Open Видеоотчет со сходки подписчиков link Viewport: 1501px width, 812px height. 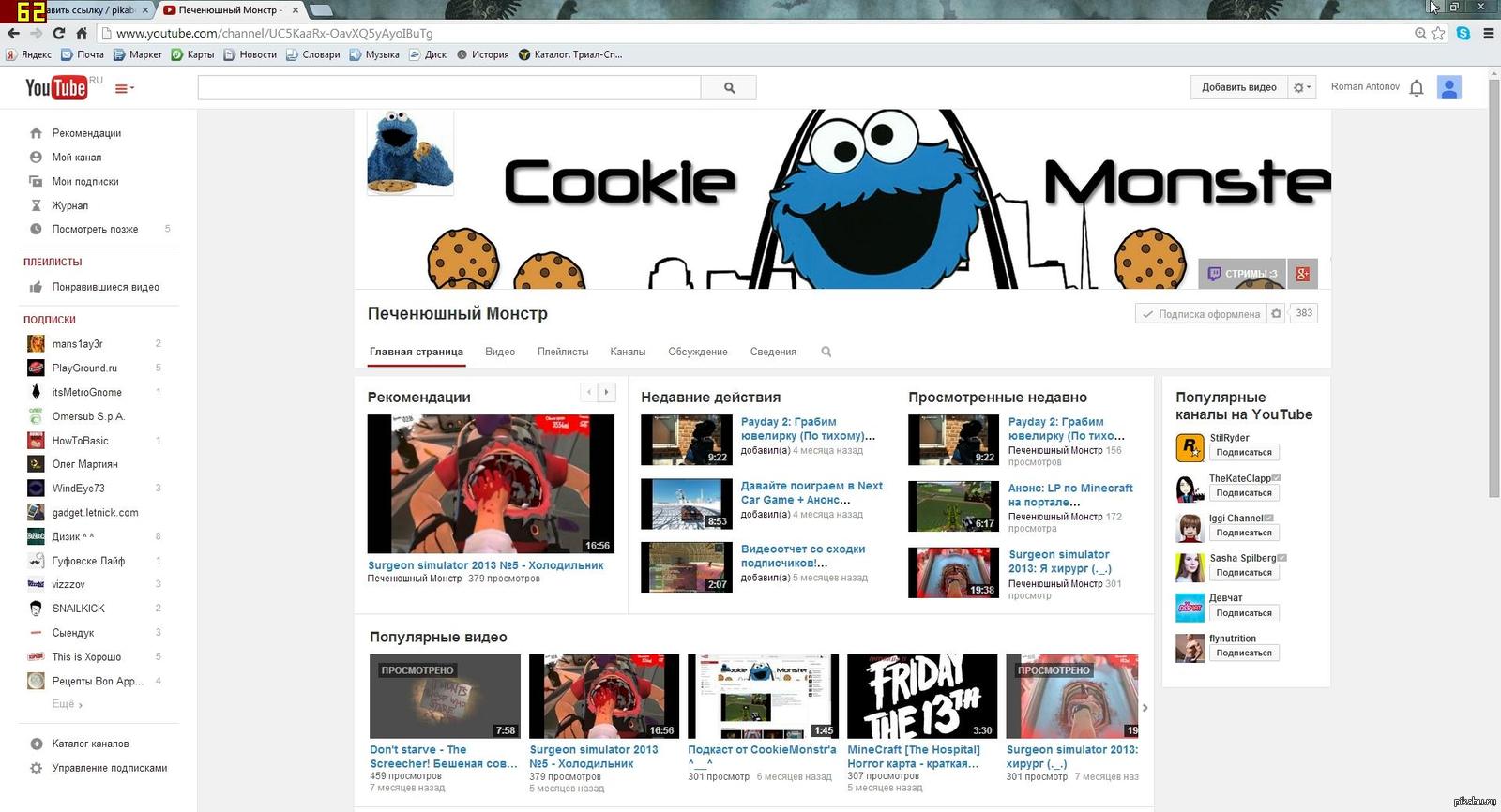803,556
